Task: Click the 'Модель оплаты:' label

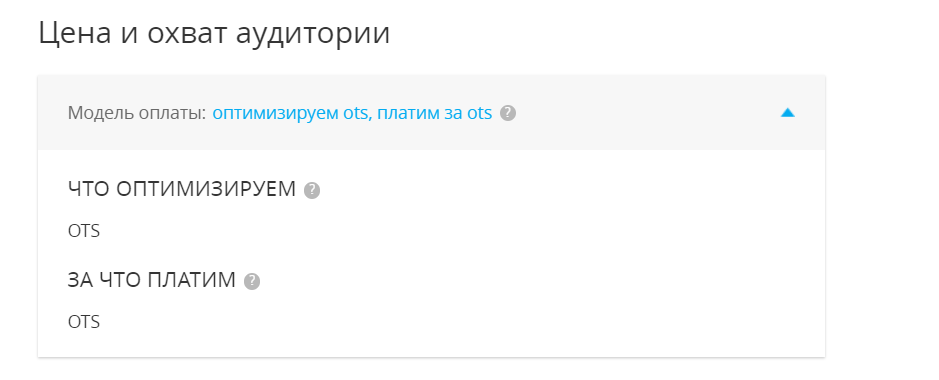Action: [x=137, y=113]
